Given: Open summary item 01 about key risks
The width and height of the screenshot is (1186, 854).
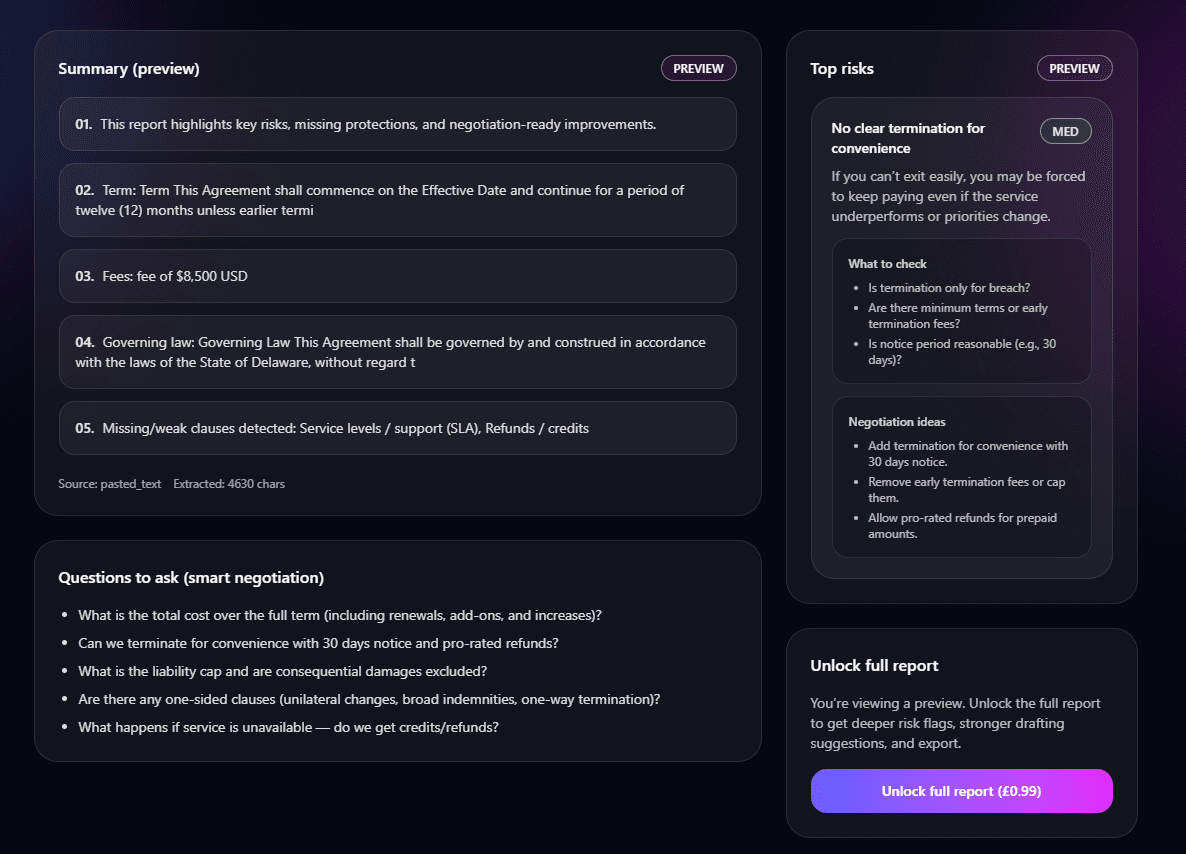Looking at the screenshot, I should tap(398, 124).
